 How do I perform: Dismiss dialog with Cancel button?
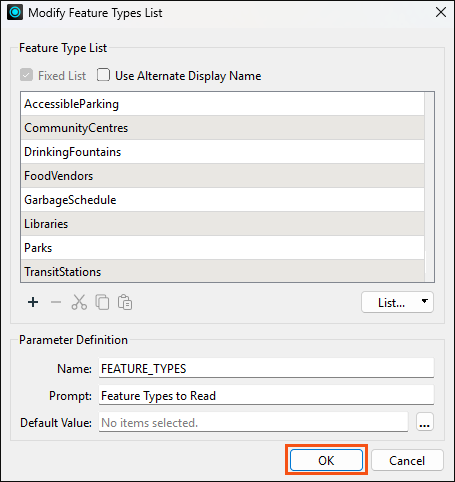pyautogui.click(x=407, y=460)
